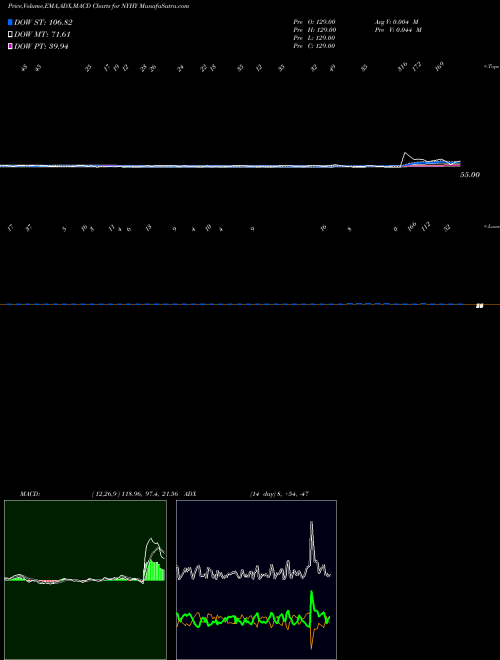Click the 316 value in the top number row
This screenshot has width=500, height=660.
coord(403,67)
